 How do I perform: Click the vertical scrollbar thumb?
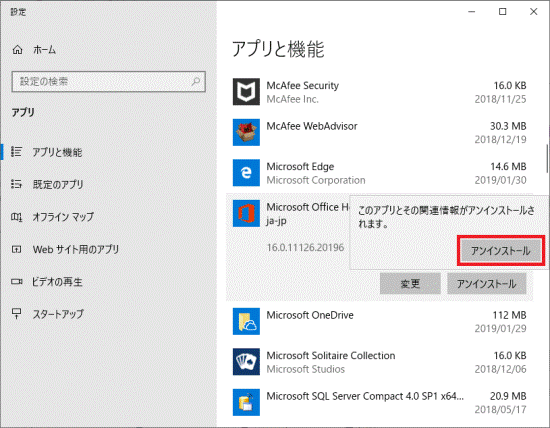pyautogui.click(x=547, y=158)
